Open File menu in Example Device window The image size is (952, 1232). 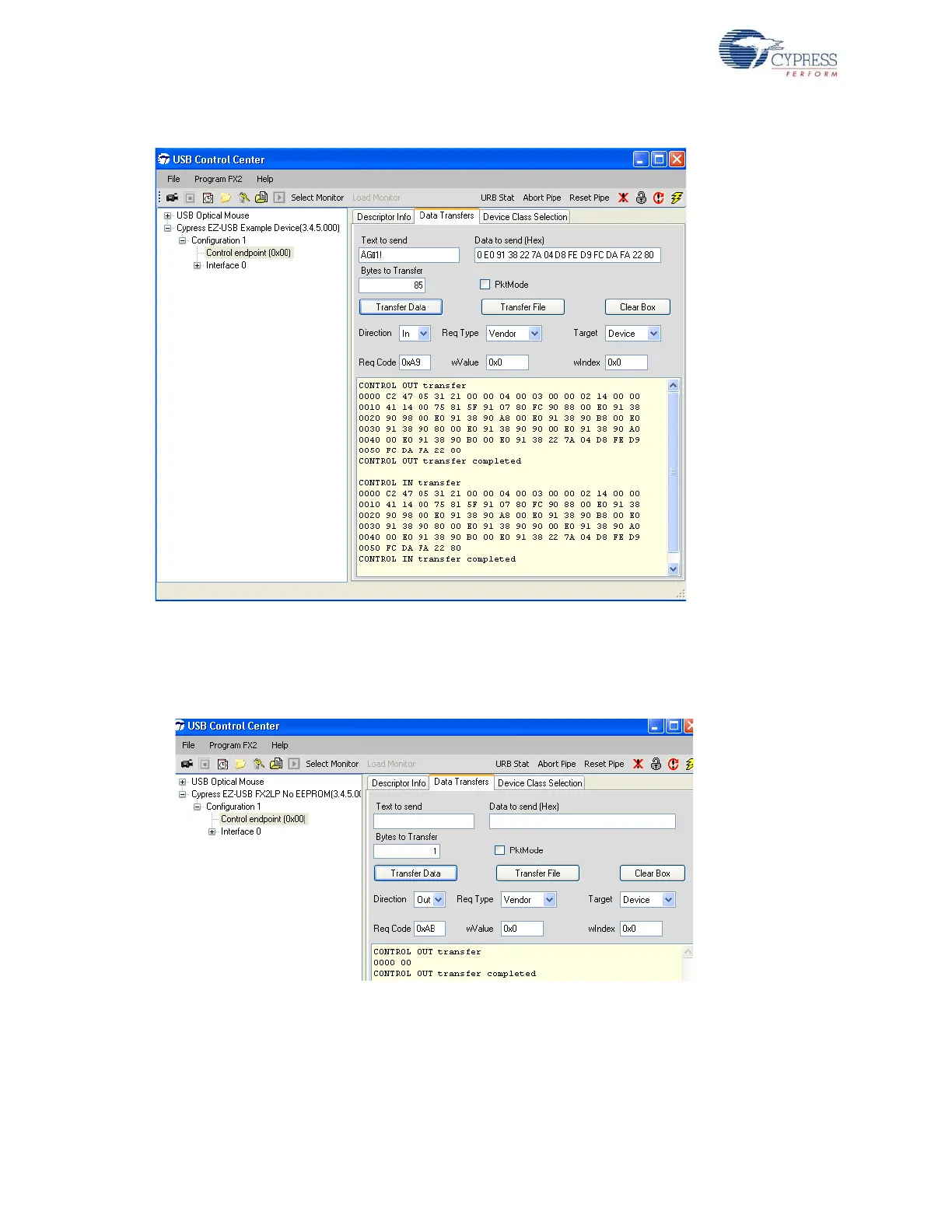[x=173, y=179]
